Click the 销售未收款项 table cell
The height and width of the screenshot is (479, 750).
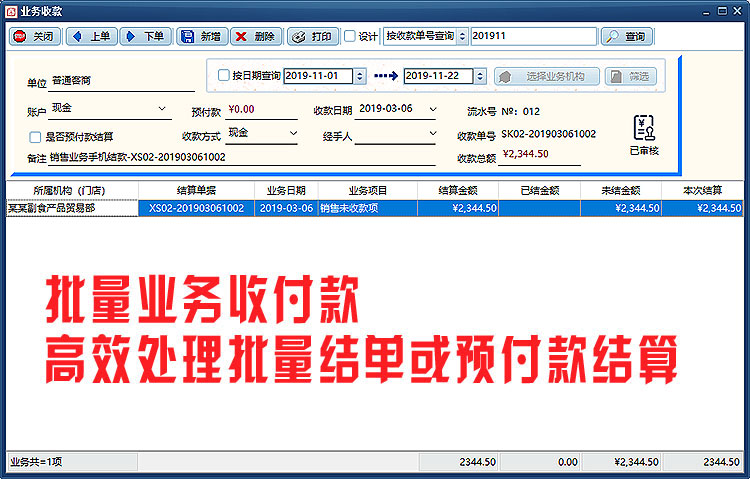click(x=368, y=208)
